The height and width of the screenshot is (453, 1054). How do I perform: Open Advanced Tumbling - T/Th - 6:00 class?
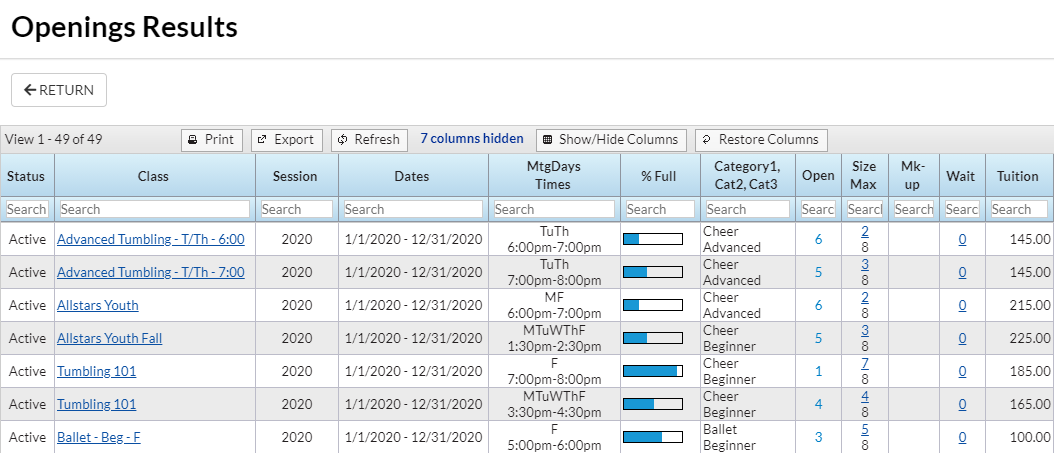[x=151, y=239]
